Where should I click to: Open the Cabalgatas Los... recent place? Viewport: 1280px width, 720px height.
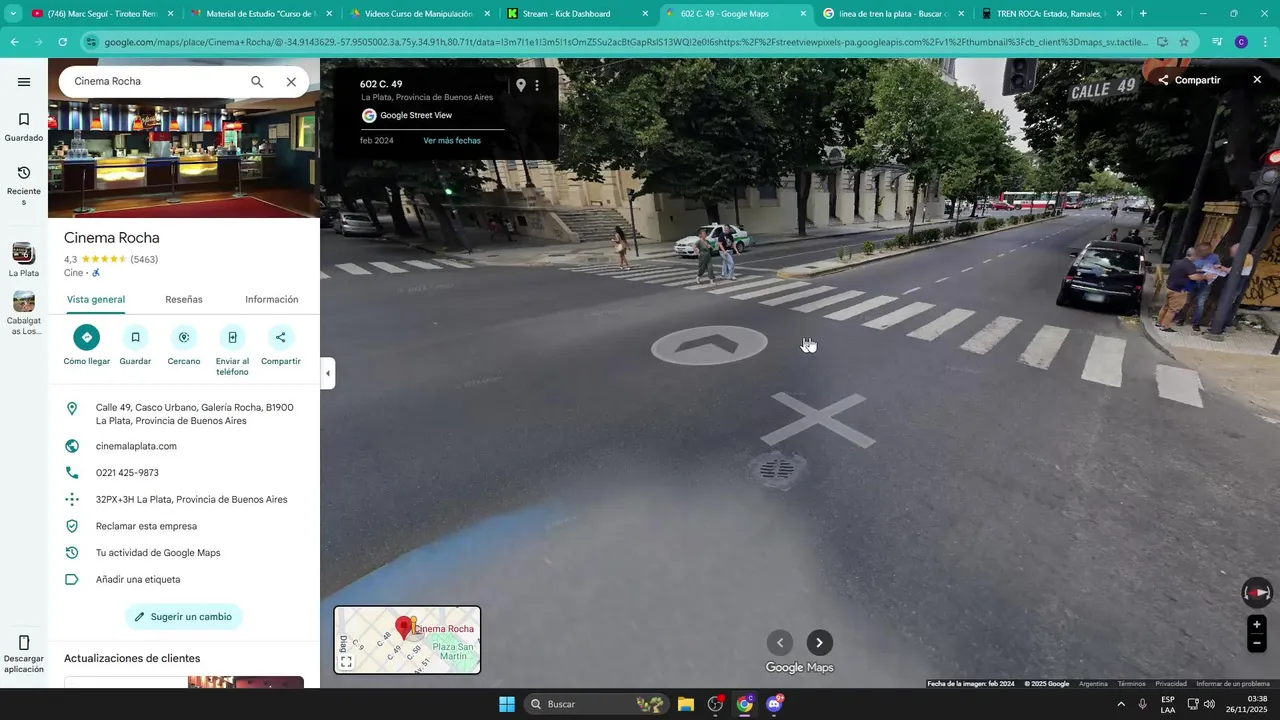tap(24, 313)
